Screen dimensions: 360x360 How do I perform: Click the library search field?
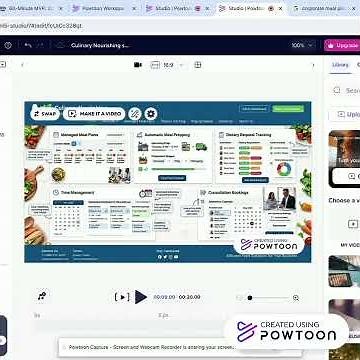(345, 90)
